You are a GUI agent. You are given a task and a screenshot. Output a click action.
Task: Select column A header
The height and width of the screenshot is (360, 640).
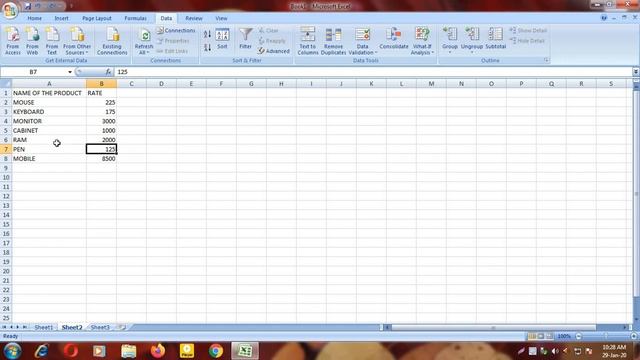point(49,84)
